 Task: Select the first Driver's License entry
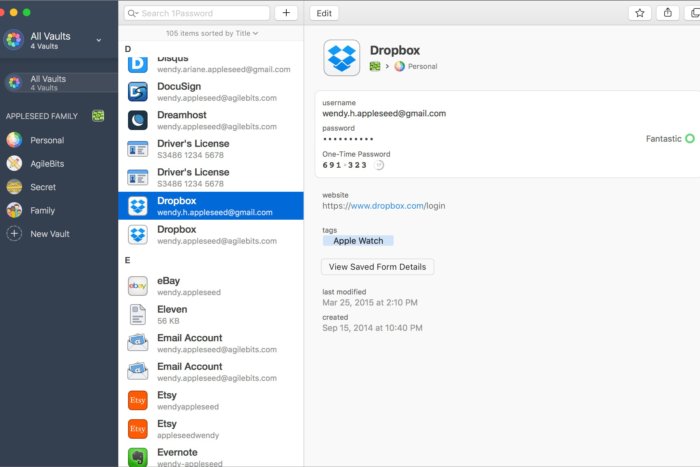click(211, 149)
